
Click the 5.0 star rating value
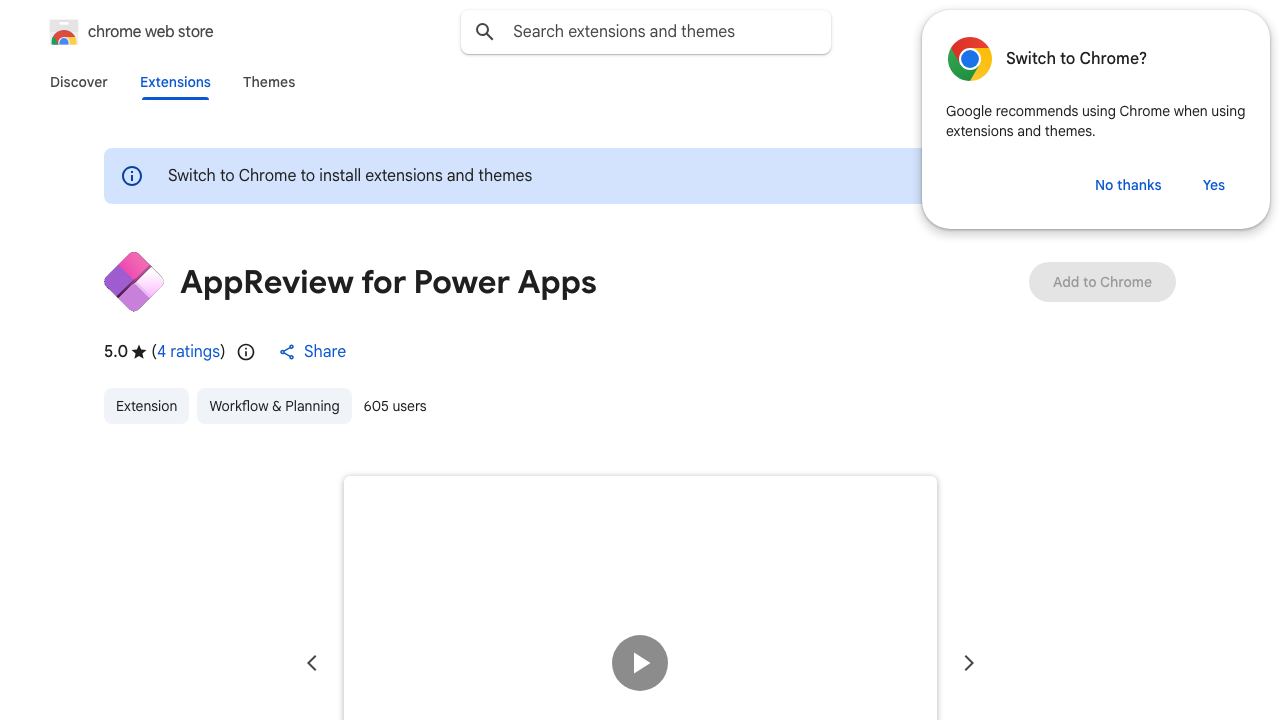[116, 352]
